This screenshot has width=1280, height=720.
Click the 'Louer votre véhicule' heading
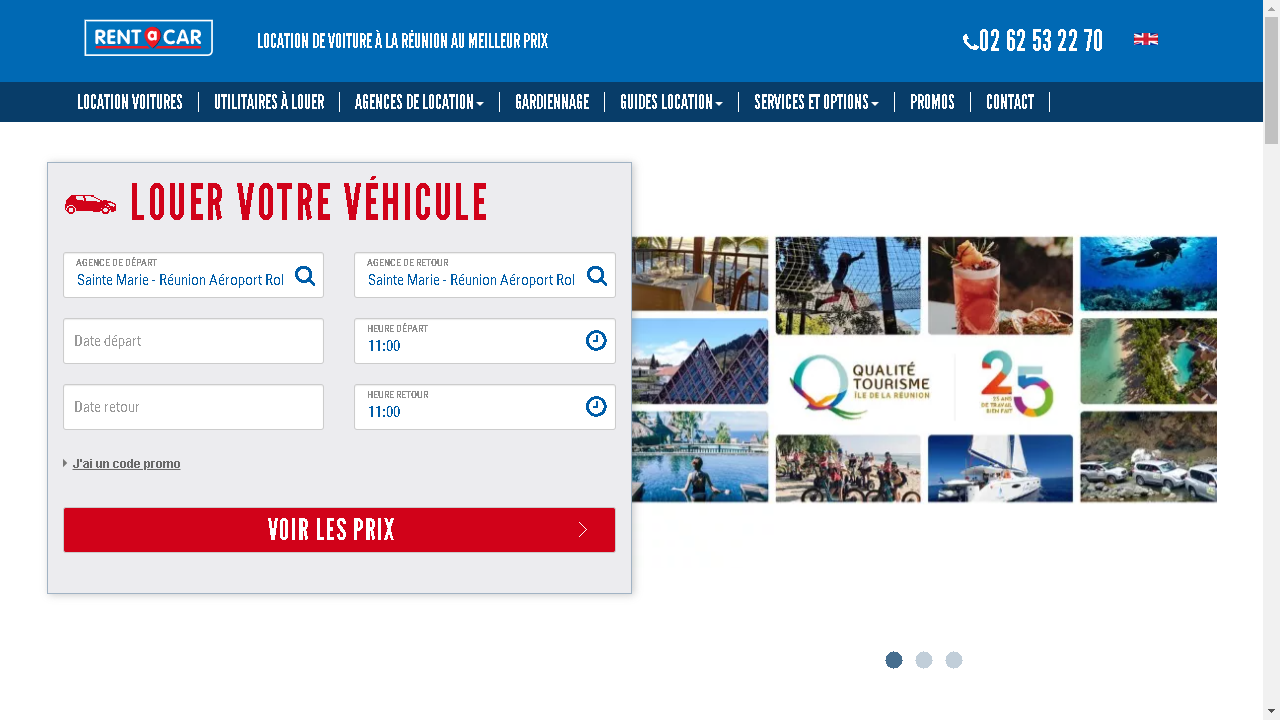click(x=308, y=202)
